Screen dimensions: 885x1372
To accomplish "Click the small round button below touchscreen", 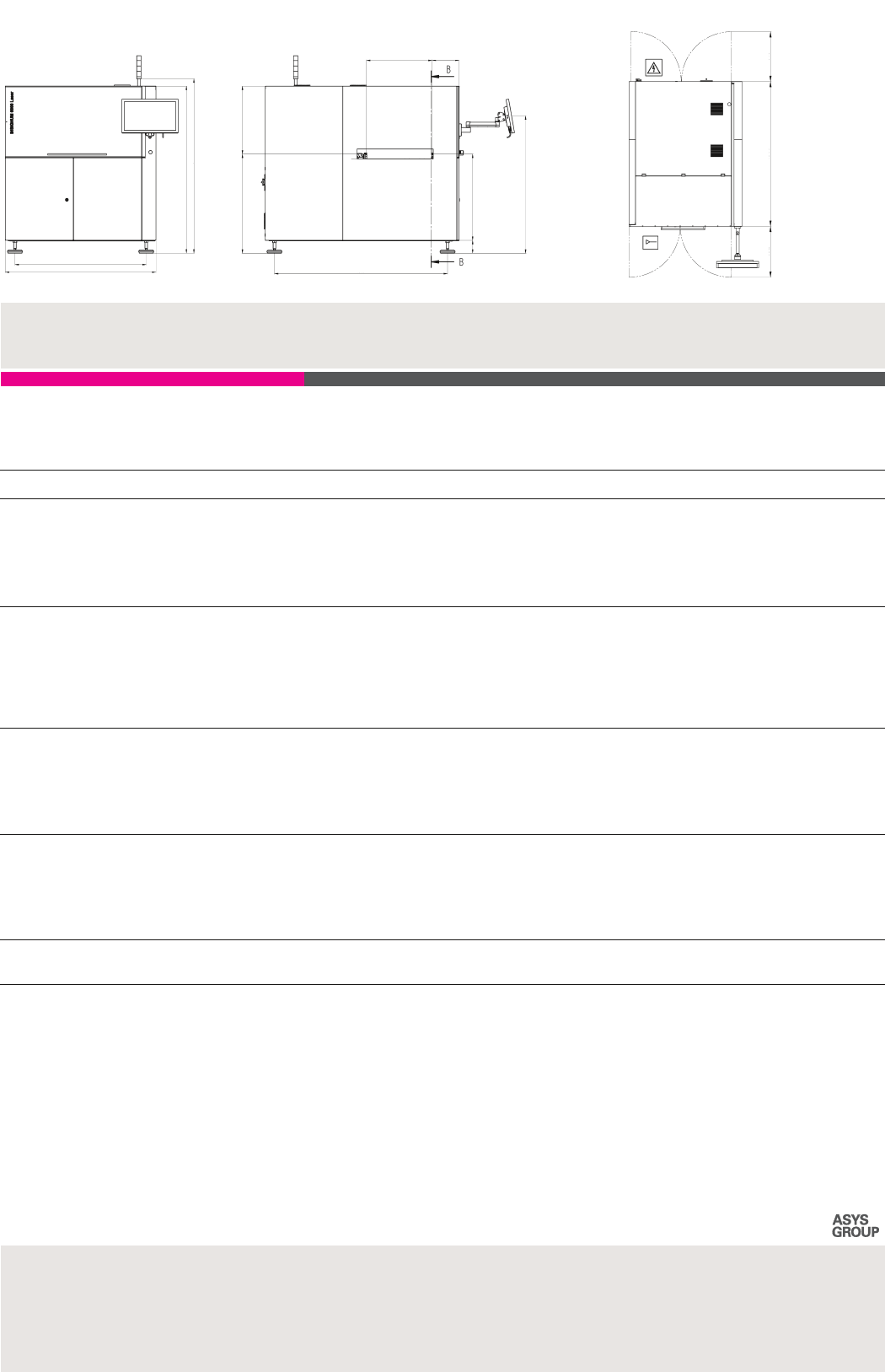I will point(150,152).
